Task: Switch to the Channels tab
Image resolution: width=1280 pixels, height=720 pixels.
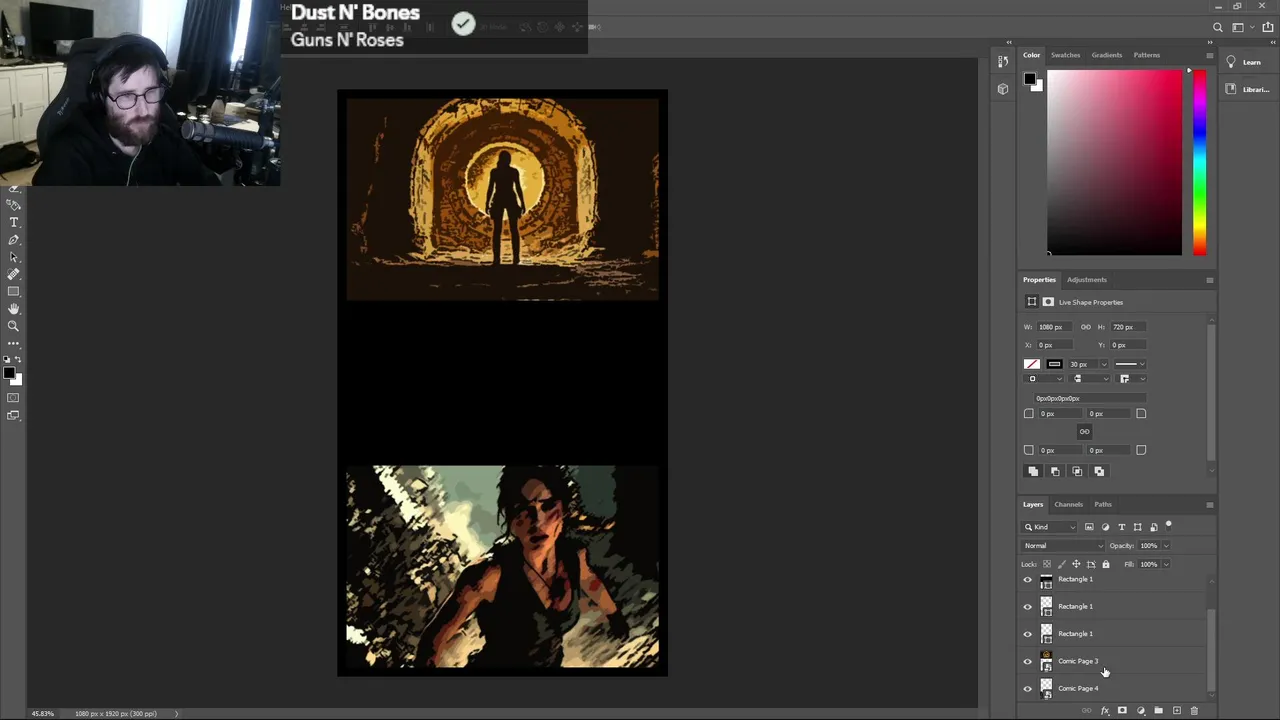Action: [x=1068, y=504]
